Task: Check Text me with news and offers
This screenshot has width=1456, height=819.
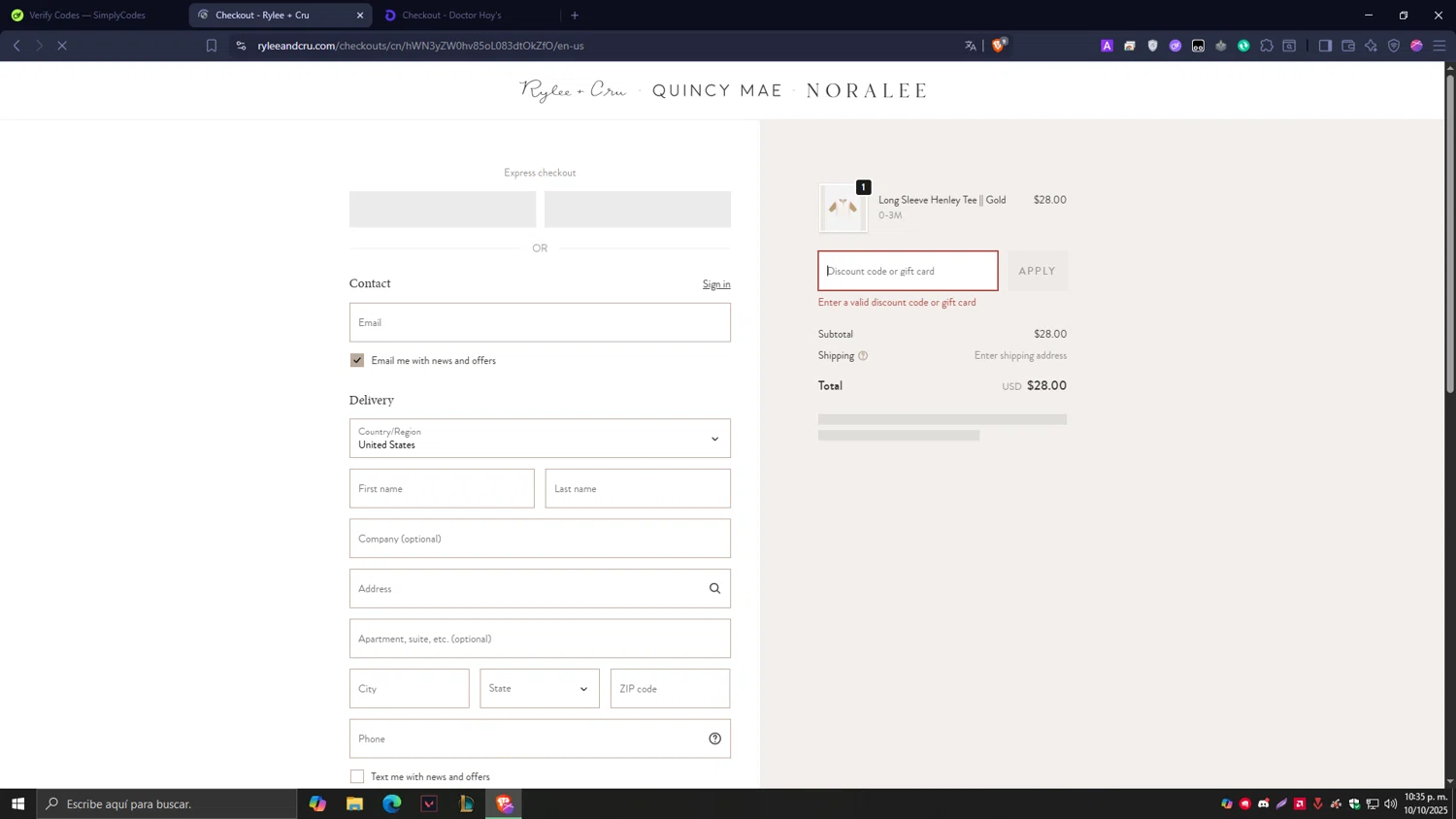Action: pyautogui.click(x=357, y=776)
